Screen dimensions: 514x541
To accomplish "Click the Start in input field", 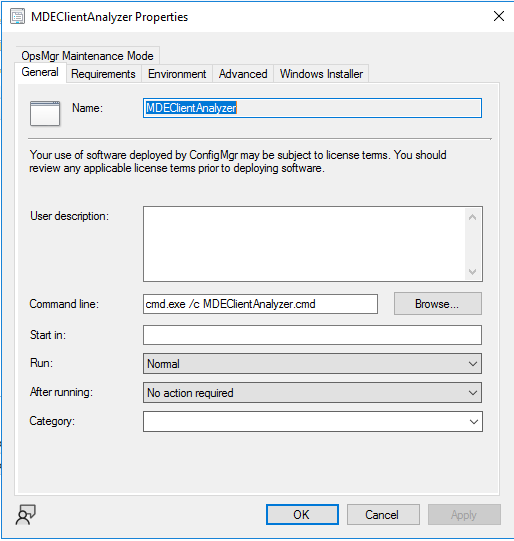I will click(313, 335).
